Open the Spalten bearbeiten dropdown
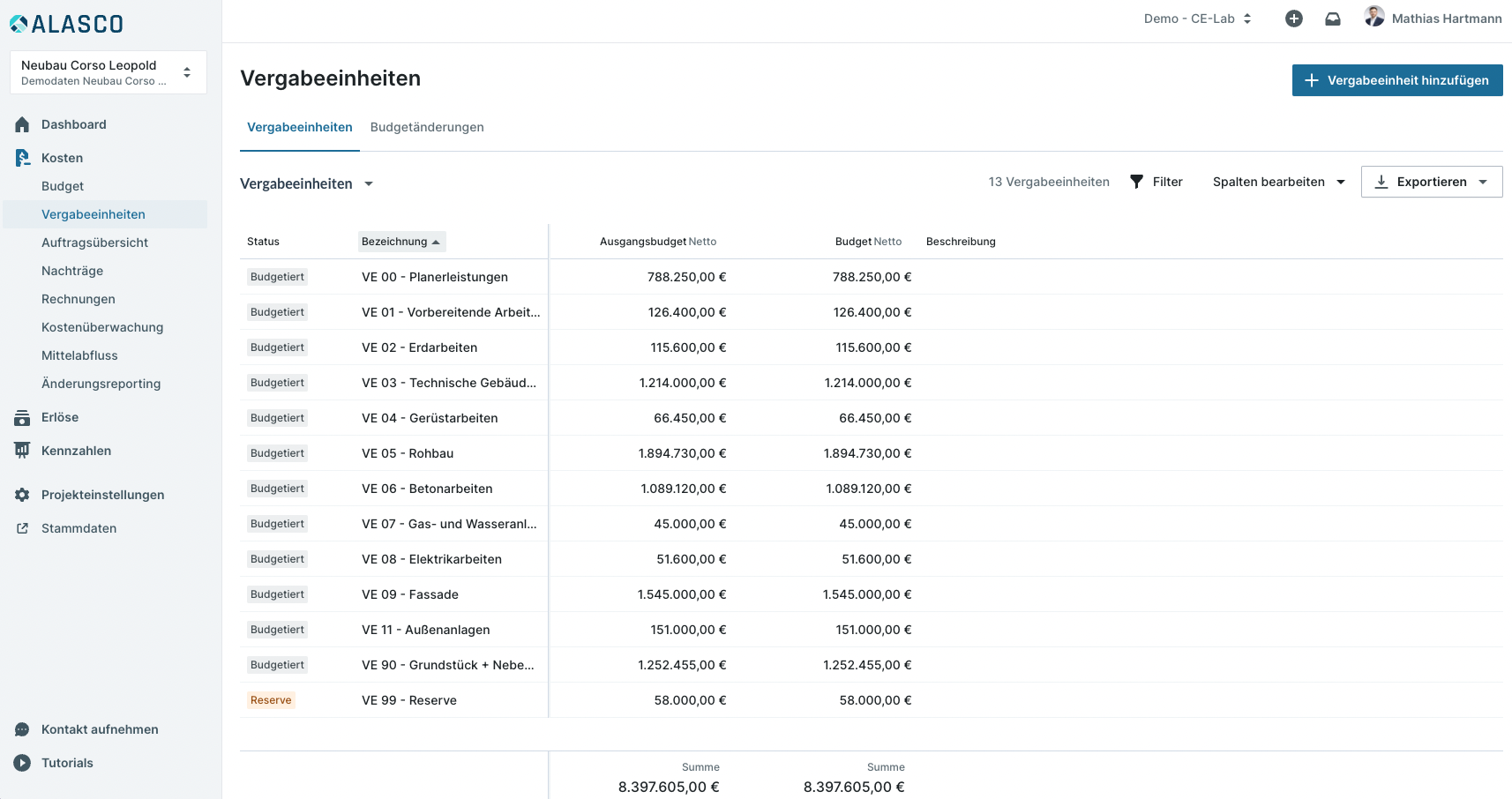This screenshot has width=1512, height=799. coord(1278,182)
